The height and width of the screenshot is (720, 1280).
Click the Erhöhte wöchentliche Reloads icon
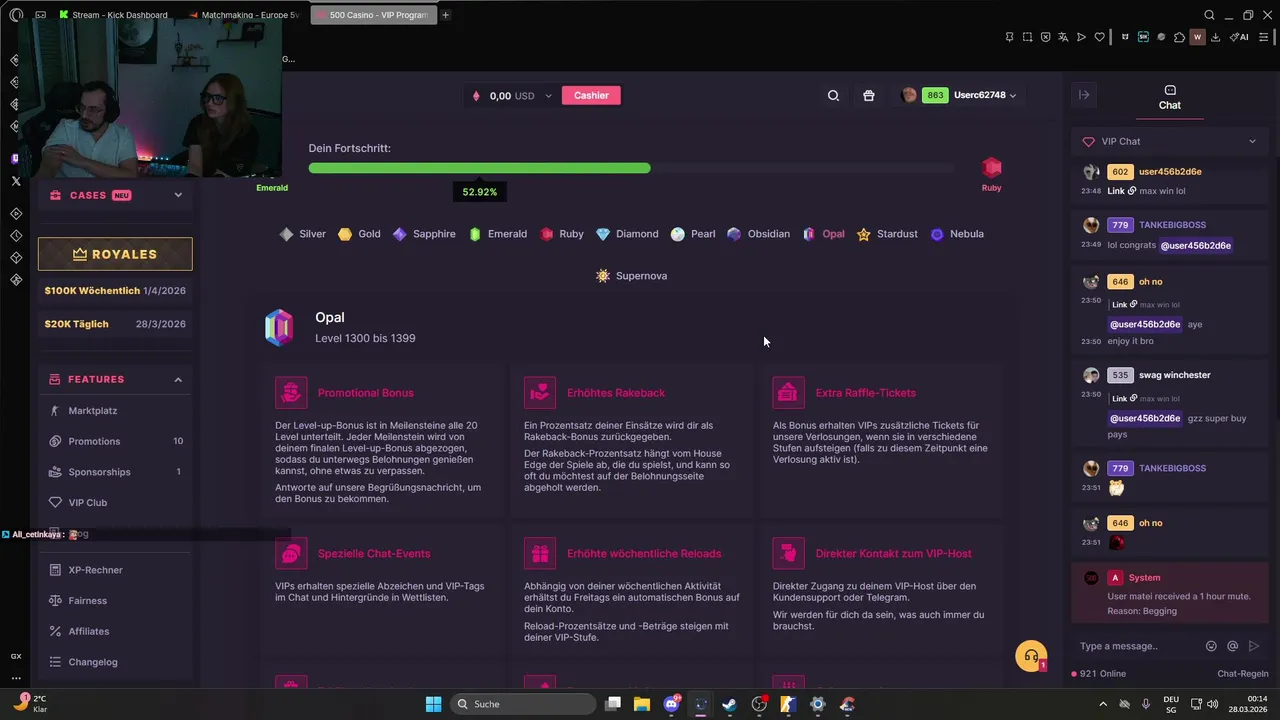540,553
